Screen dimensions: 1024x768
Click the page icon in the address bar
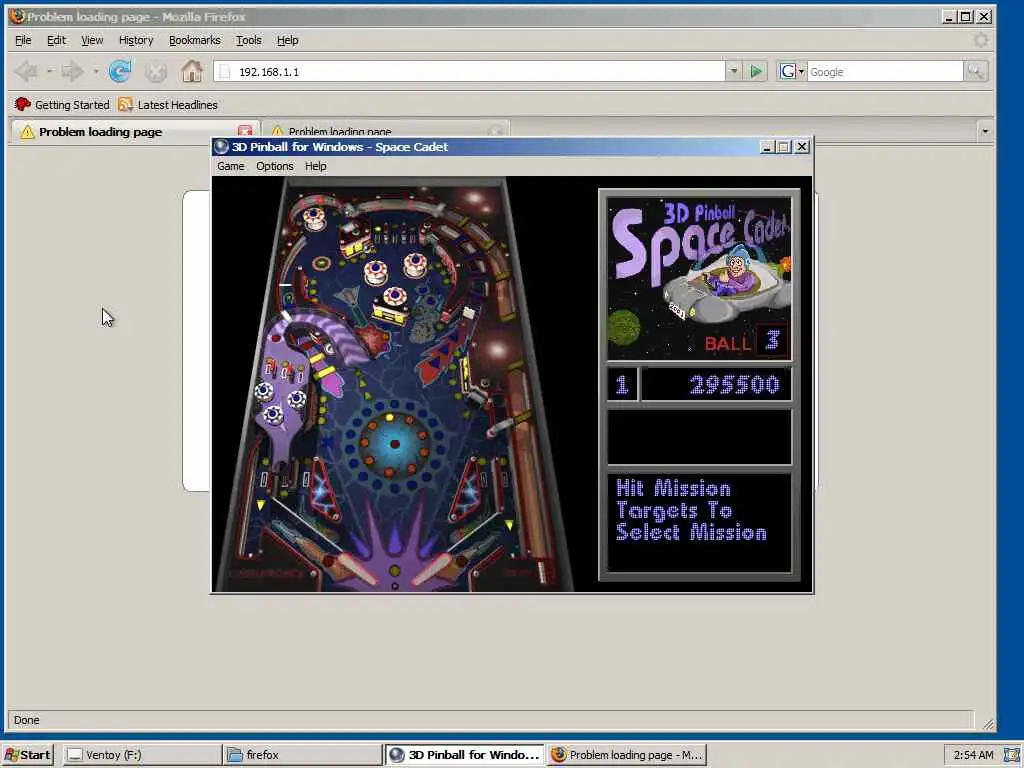coord(225,72)
